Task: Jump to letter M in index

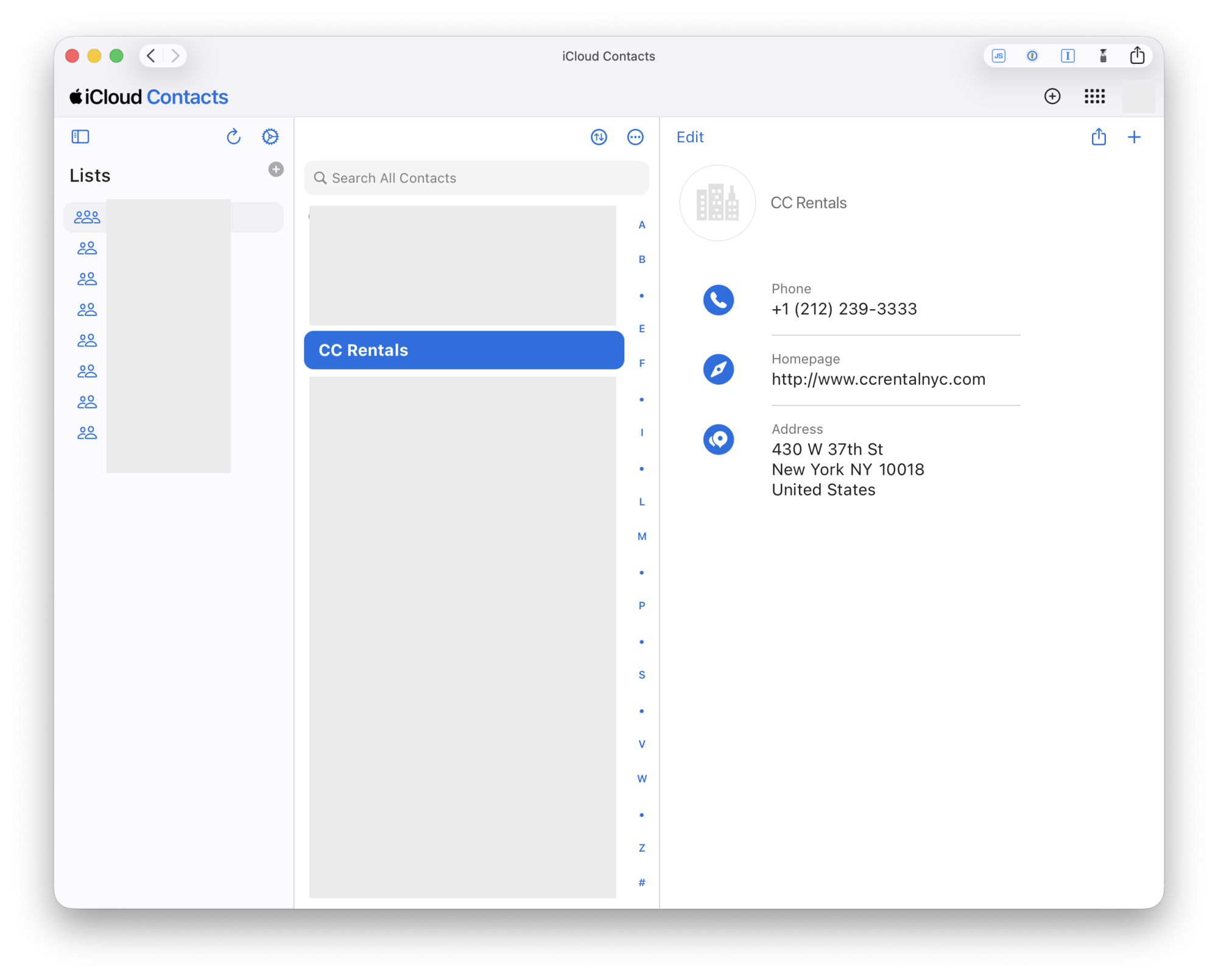Action: (641, 536)
